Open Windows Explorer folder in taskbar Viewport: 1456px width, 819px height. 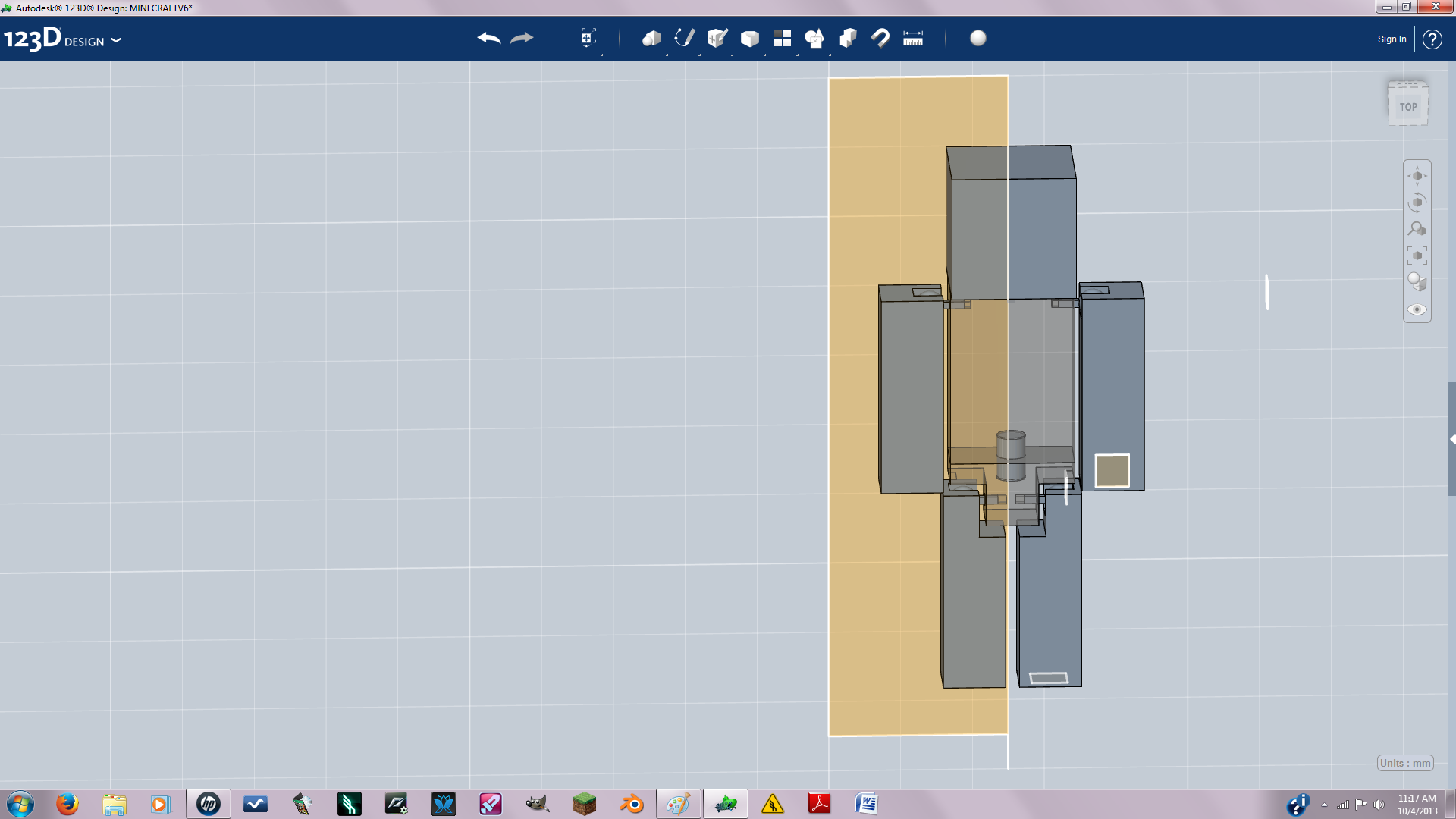click(115, 804)
